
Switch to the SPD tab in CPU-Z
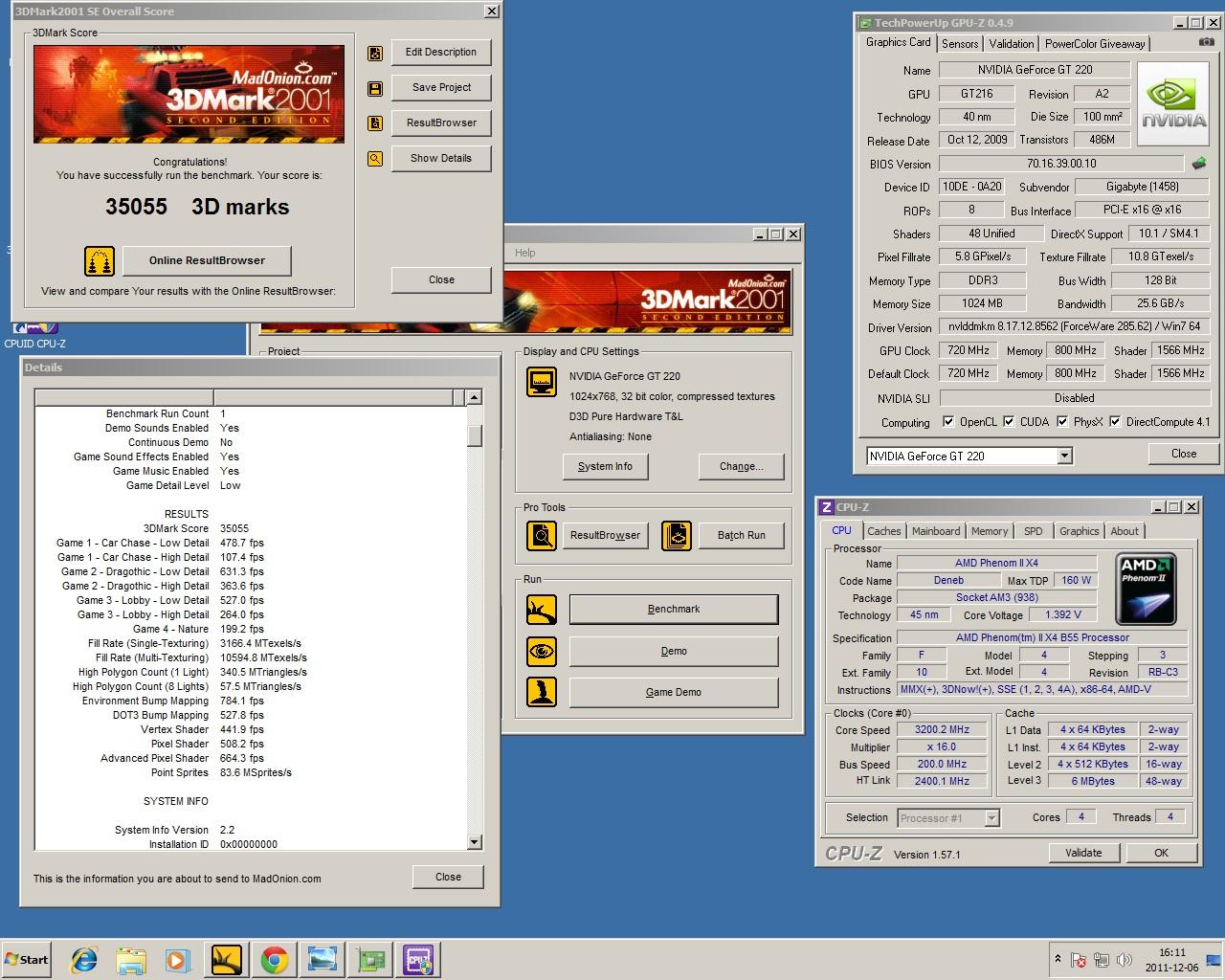coord(1034,531)
